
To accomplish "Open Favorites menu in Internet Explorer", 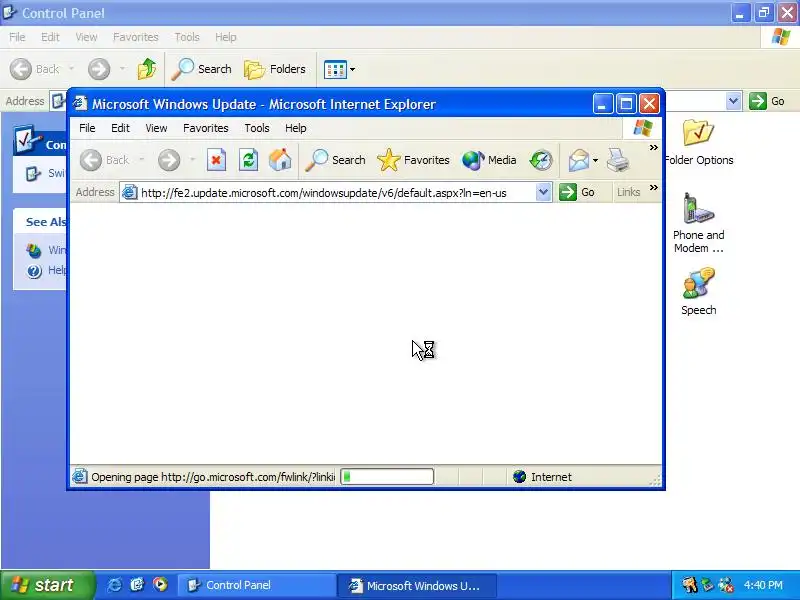I will click(206, 128).
